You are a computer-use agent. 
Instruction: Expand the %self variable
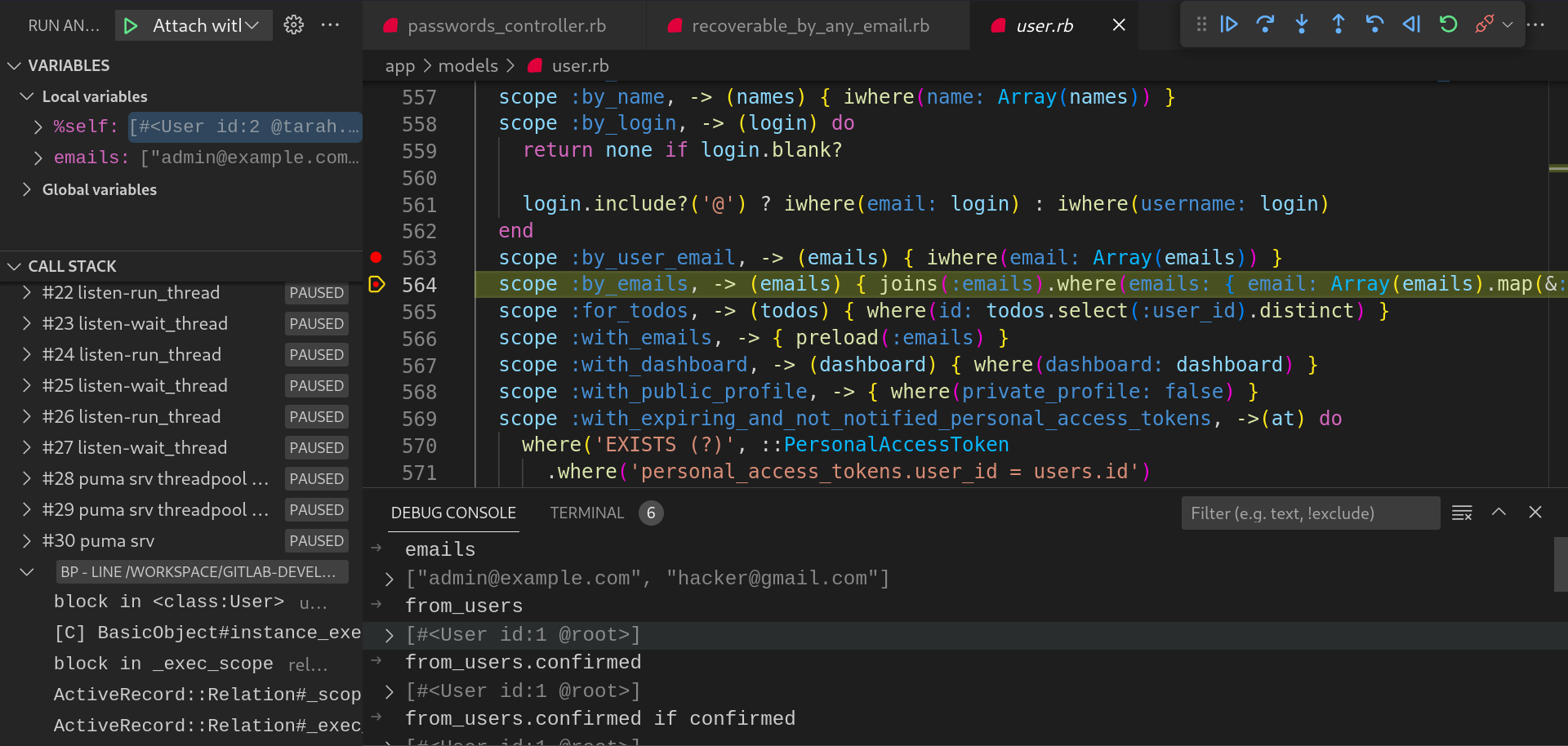click(38, 127)
